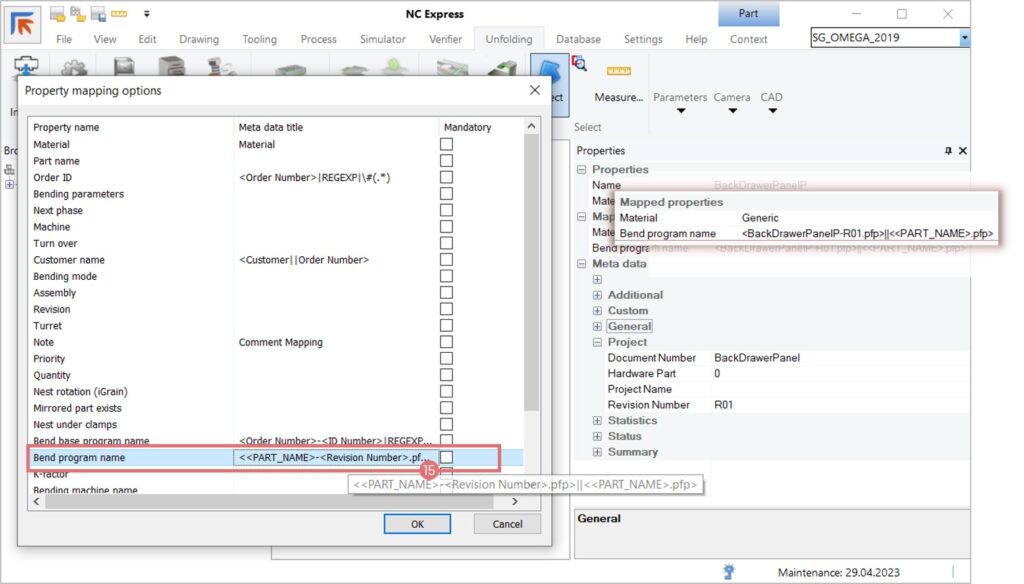Click the magnifier search icon beside Select
The height and width of the screenshot is (584, 1024).
579,64
